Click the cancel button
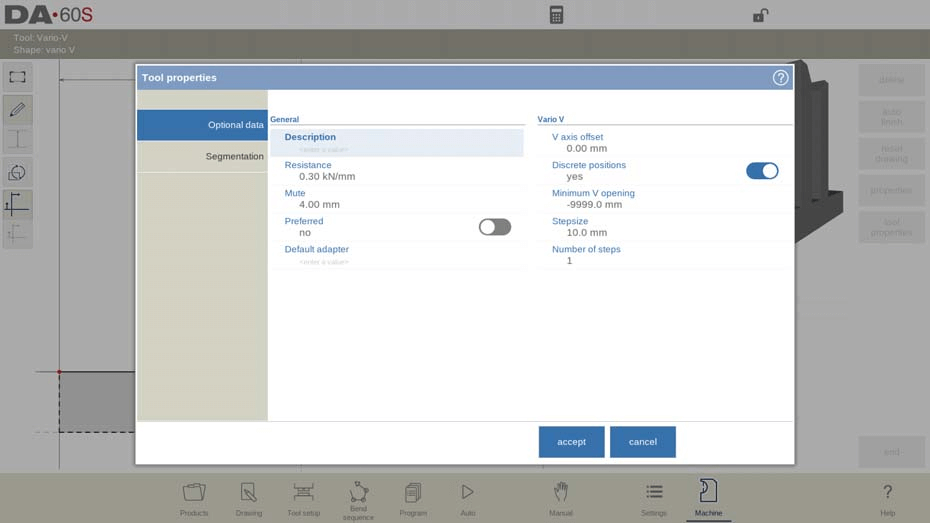Screen dimensions: 930x523 pos(642,442)
